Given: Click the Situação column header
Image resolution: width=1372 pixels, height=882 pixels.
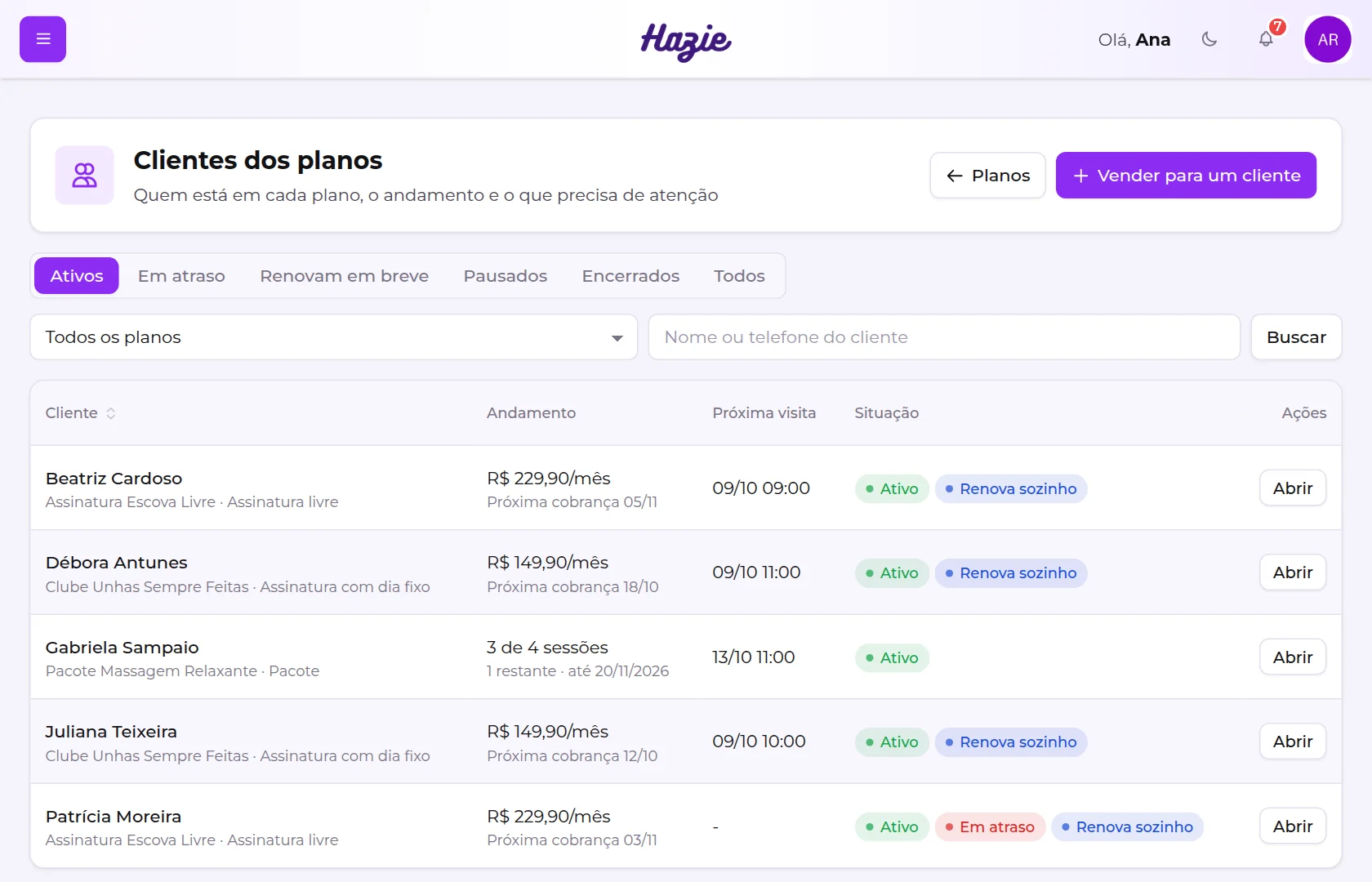Looking at the screenshot, I should point(886,413).
